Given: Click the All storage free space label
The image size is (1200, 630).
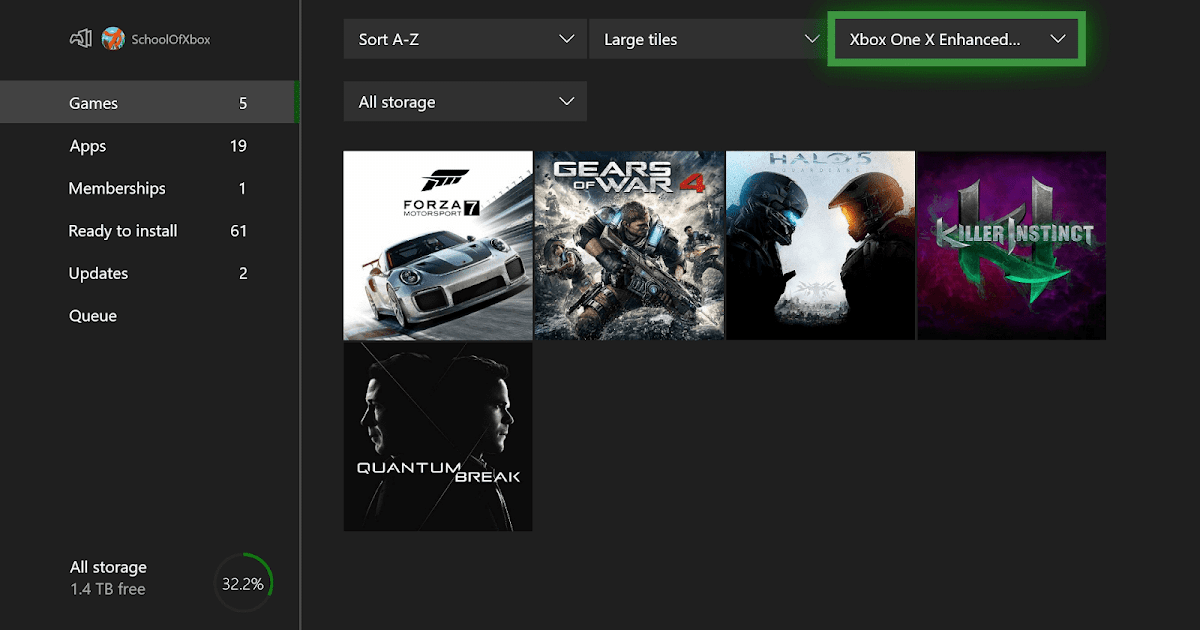Looking at the screenshot, I should coord(108,576).
